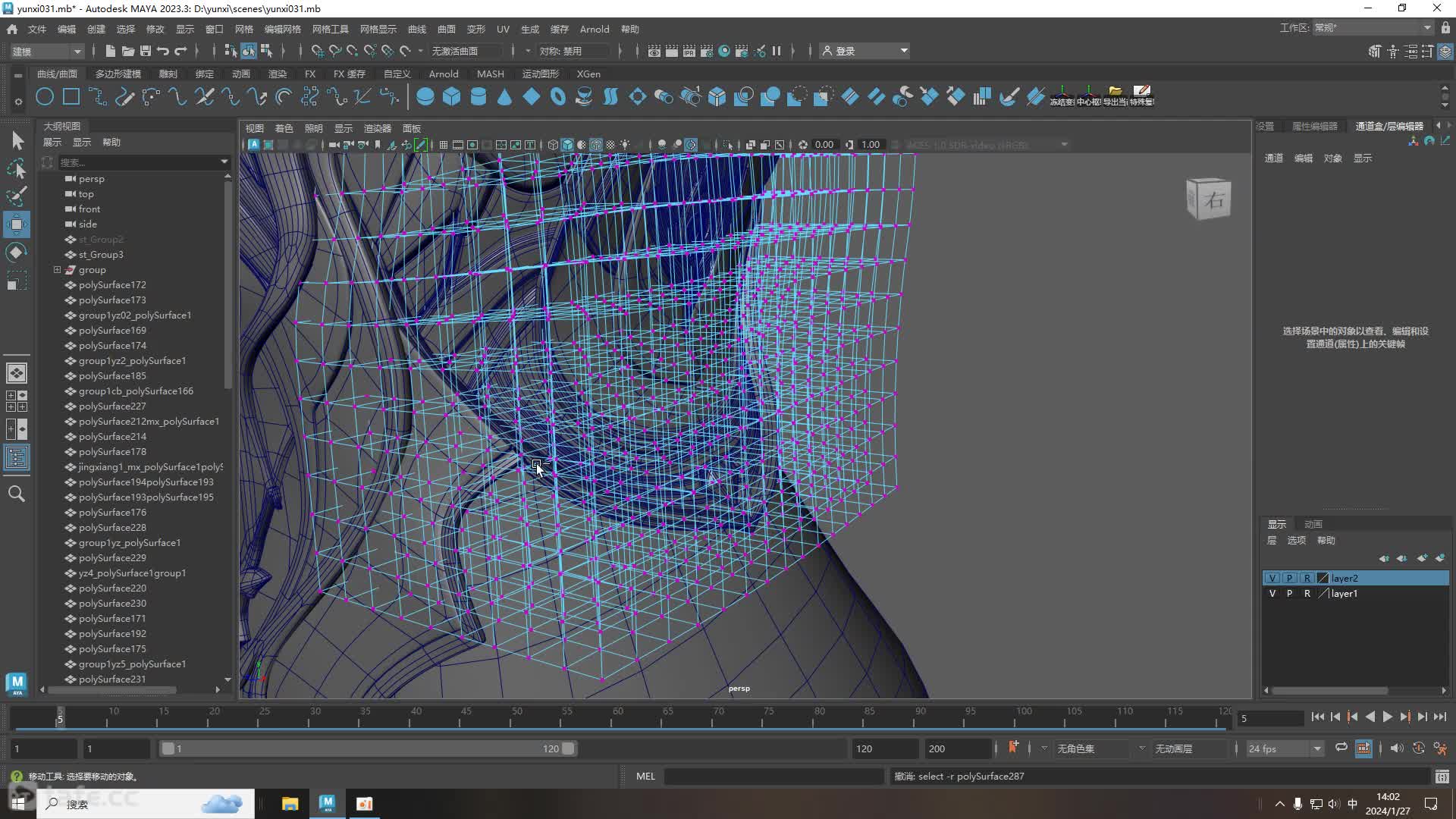
Task: Click the range slider start handle
Action: click(x=168, y=748)
